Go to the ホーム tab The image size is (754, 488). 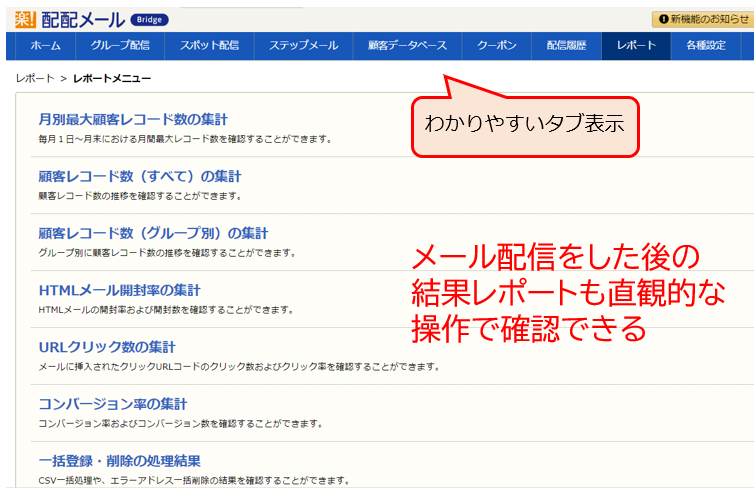46,46
